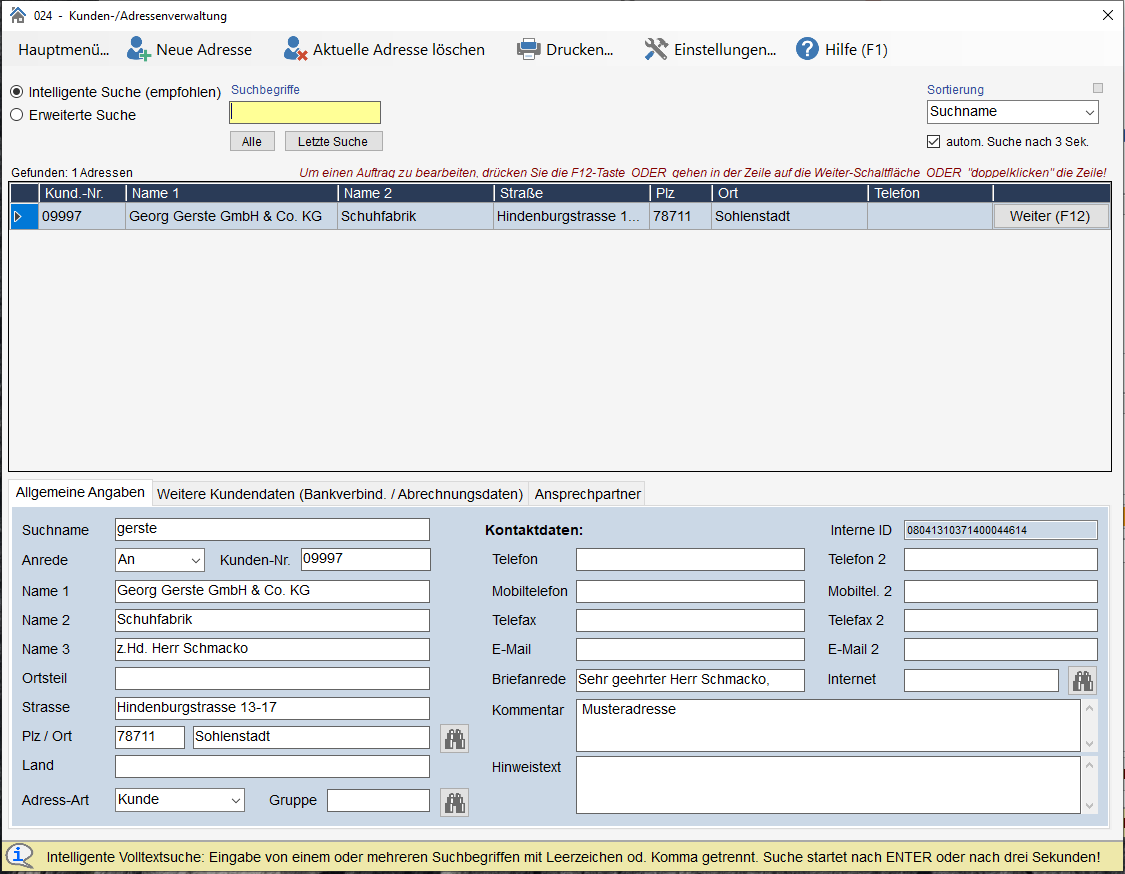This screenshot has width=1125, height=874.
Task: Click the info icon in status bar
Action: 20,856
